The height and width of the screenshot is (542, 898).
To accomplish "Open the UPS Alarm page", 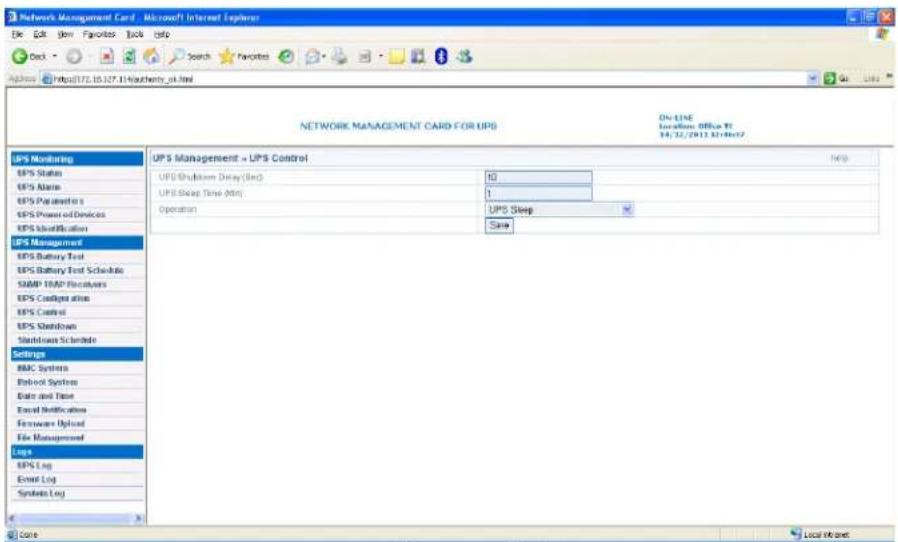I will point(39,187).
